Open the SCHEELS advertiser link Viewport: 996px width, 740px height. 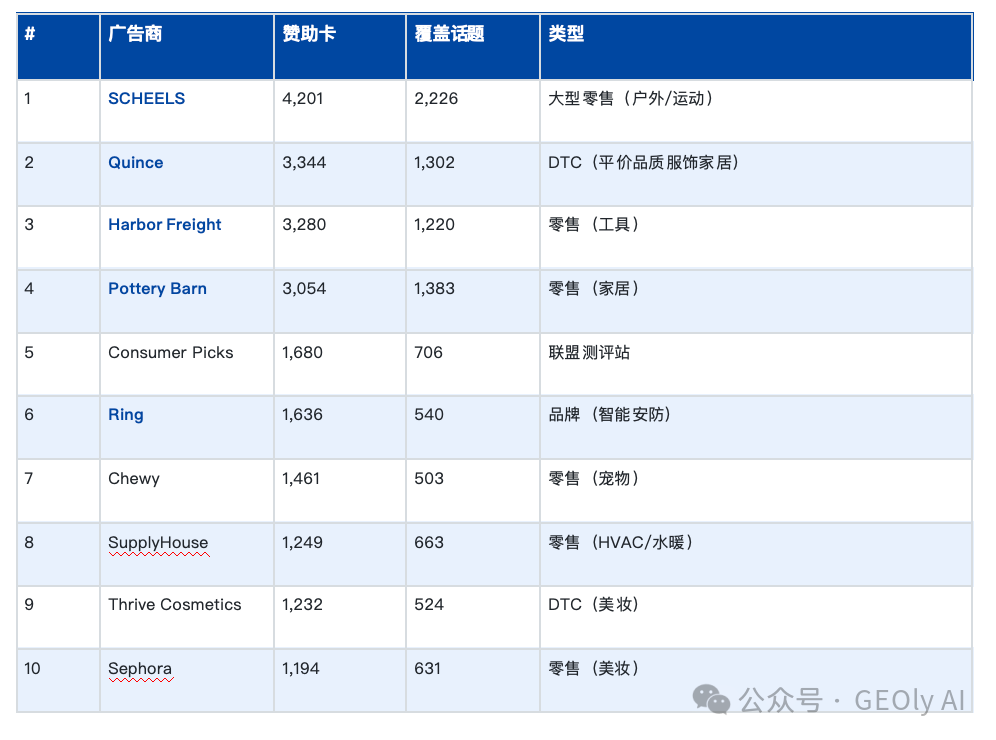coord(146,98)
